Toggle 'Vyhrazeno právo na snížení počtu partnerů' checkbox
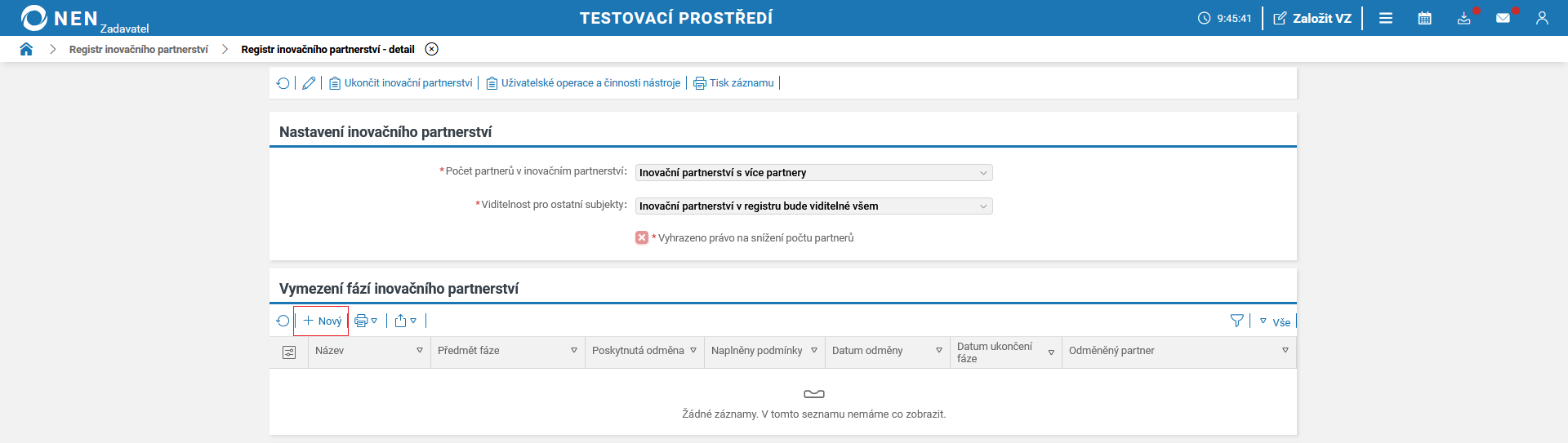 click(642, 237)
